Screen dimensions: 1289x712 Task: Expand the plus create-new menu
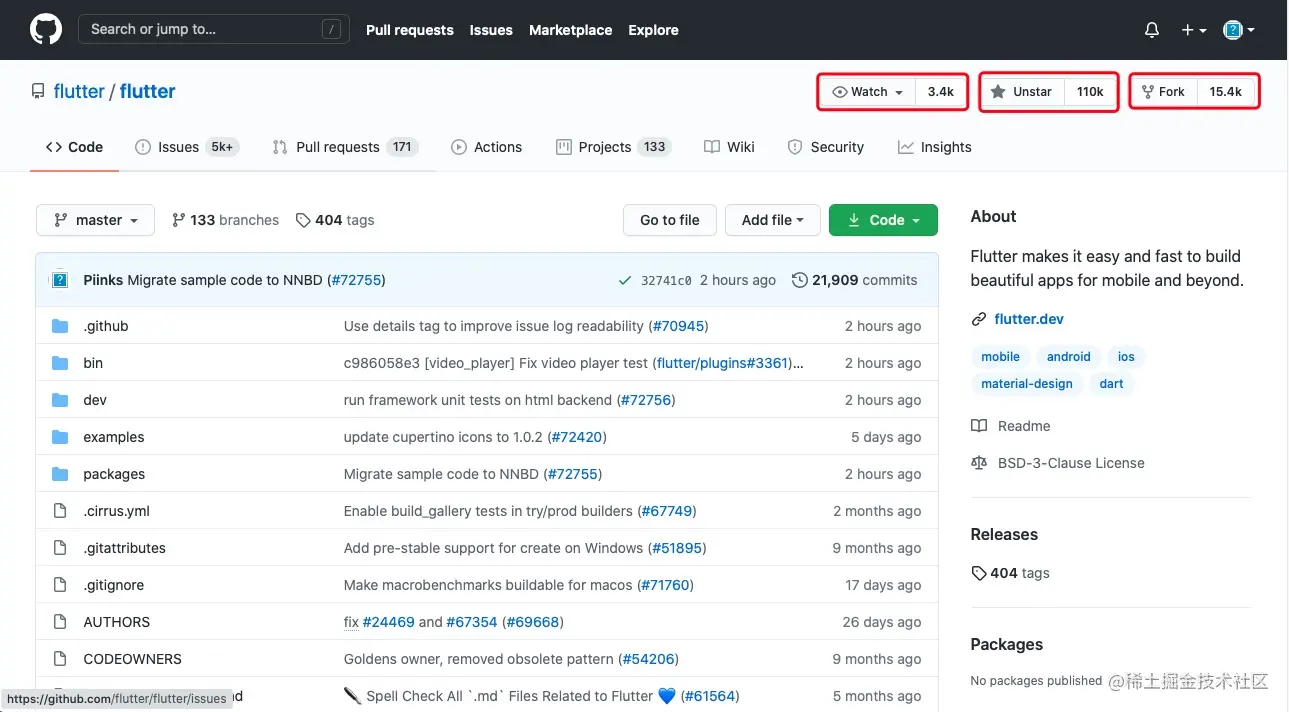click(x=1193, y=30)
